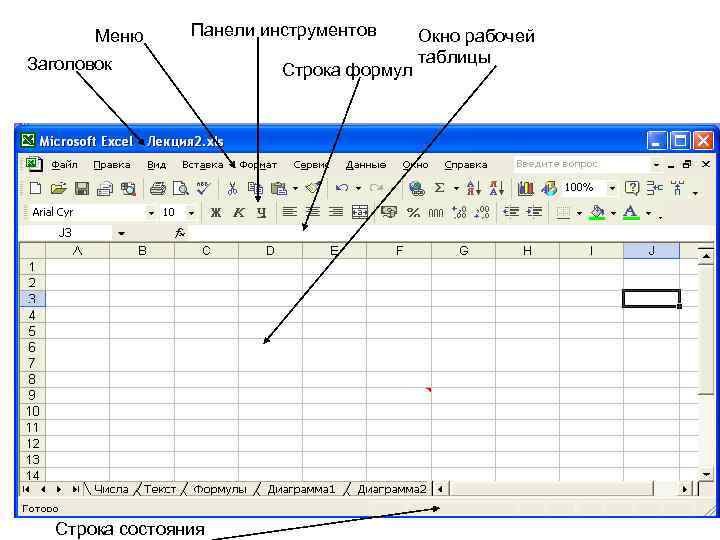Open the Файл menu
Screen dimensions: 720x540
pos(64,164)
